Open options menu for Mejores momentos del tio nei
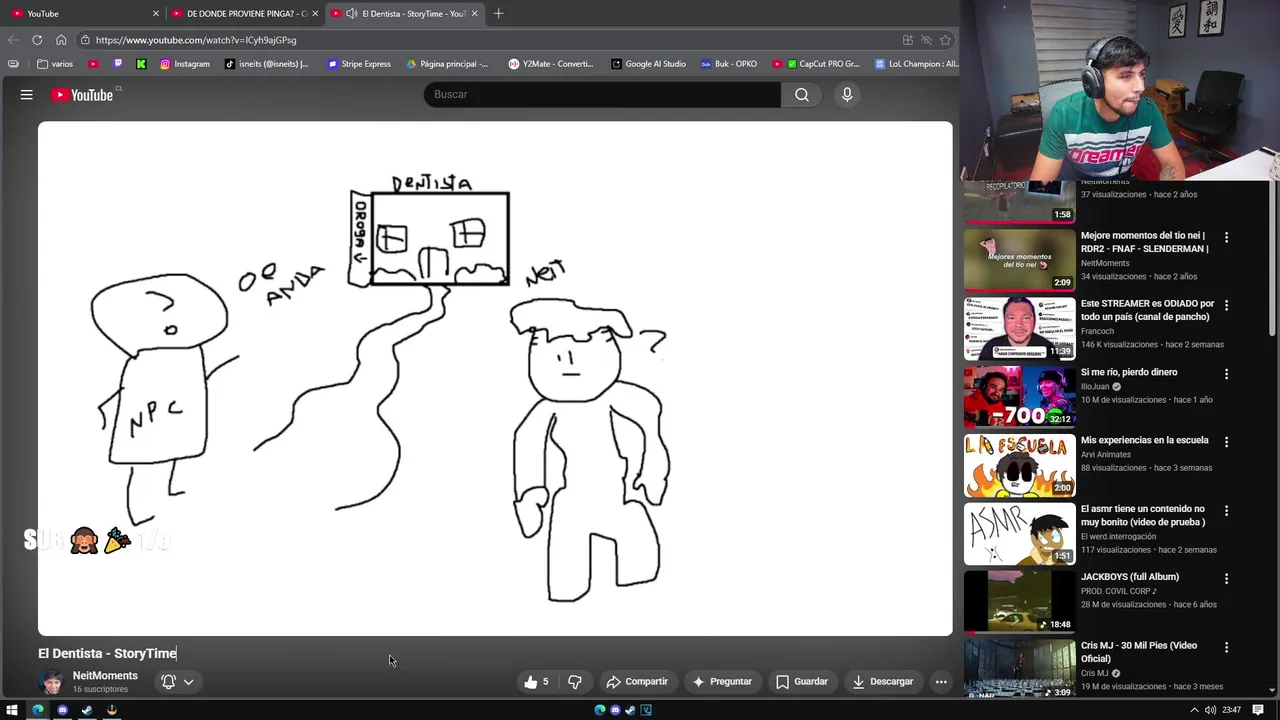Screen dimensions: 1280x720 point(1226,238)
